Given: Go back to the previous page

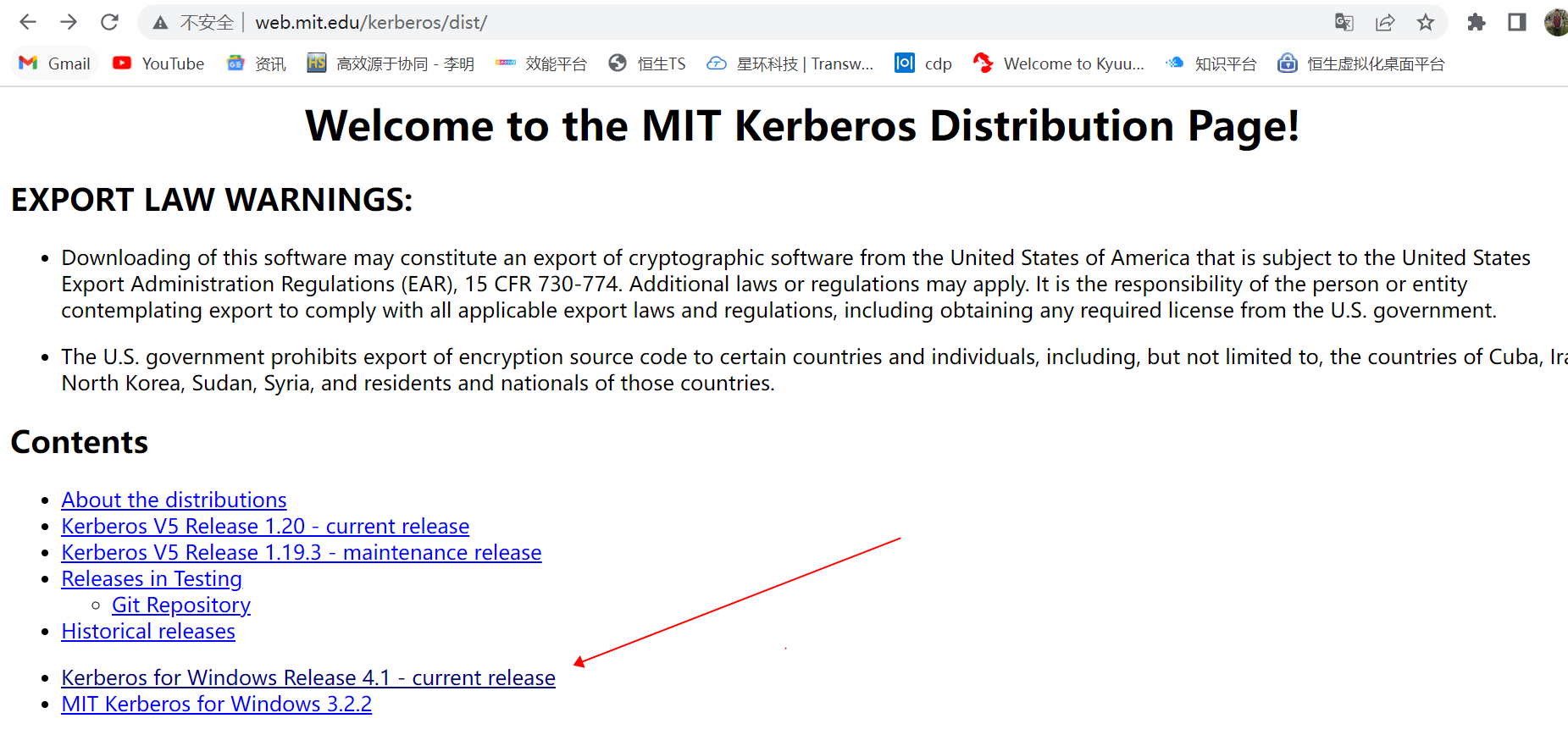Looking at the screenshot, I should (x=28, y=22).
